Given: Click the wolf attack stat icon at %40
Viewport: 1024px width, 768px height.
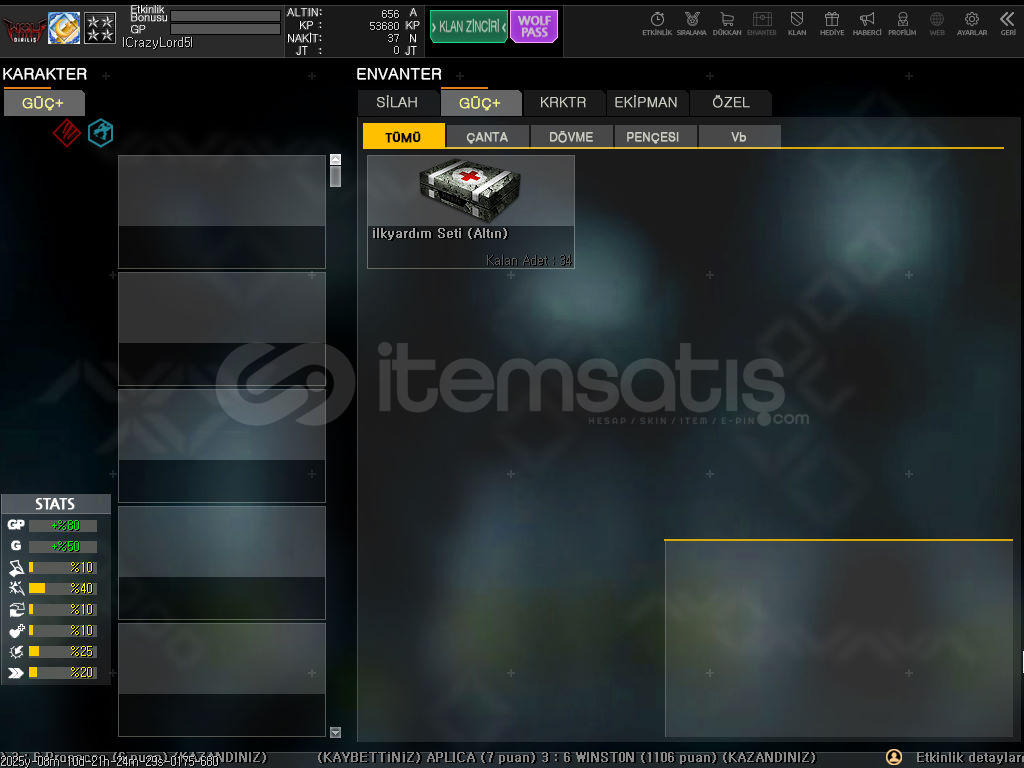Looking at the screenshot, I should pyautogui.click(x=16, y=588).
